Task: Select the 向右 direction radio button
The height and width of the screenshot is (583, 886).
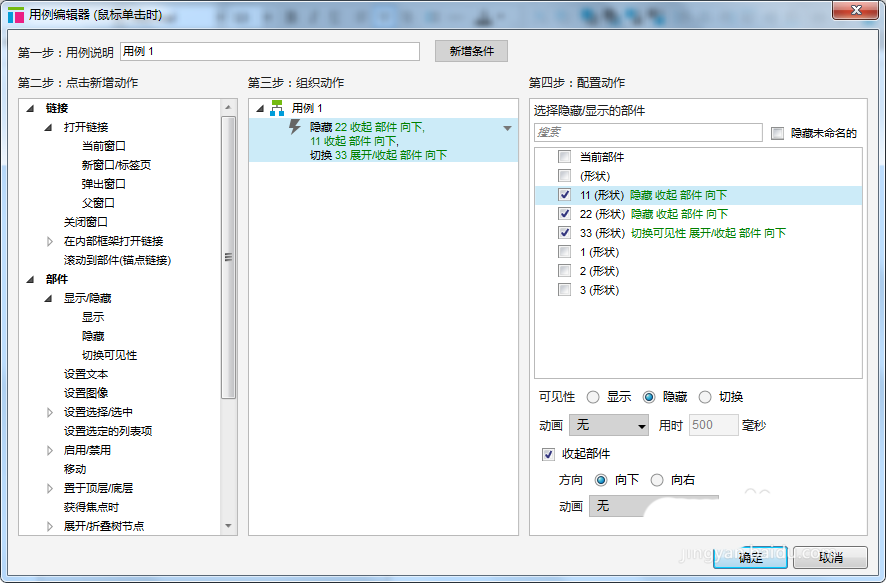Action: (657, 480)
